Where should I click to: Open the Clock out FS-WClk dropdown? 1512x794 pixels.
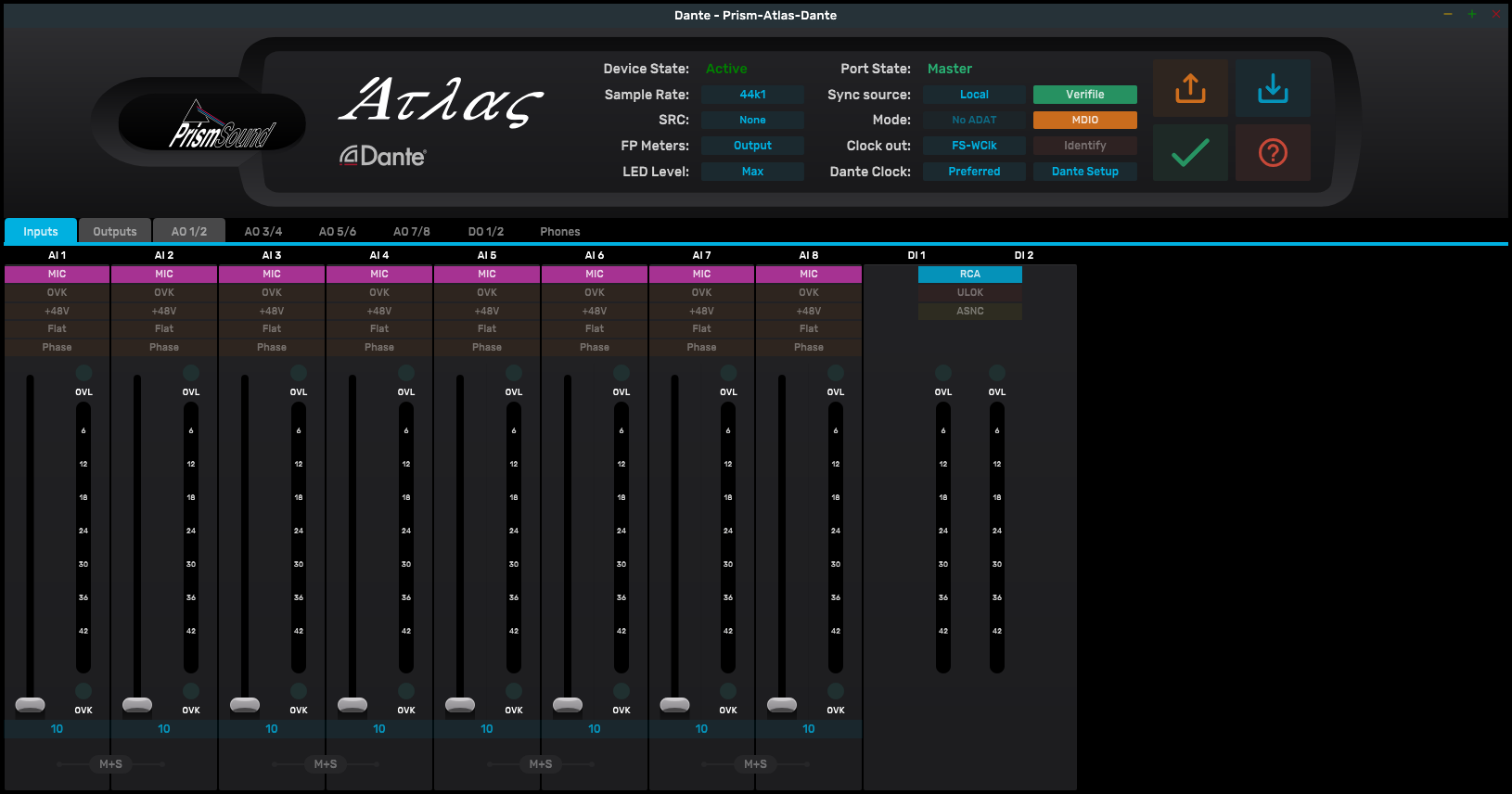point(974,146)
